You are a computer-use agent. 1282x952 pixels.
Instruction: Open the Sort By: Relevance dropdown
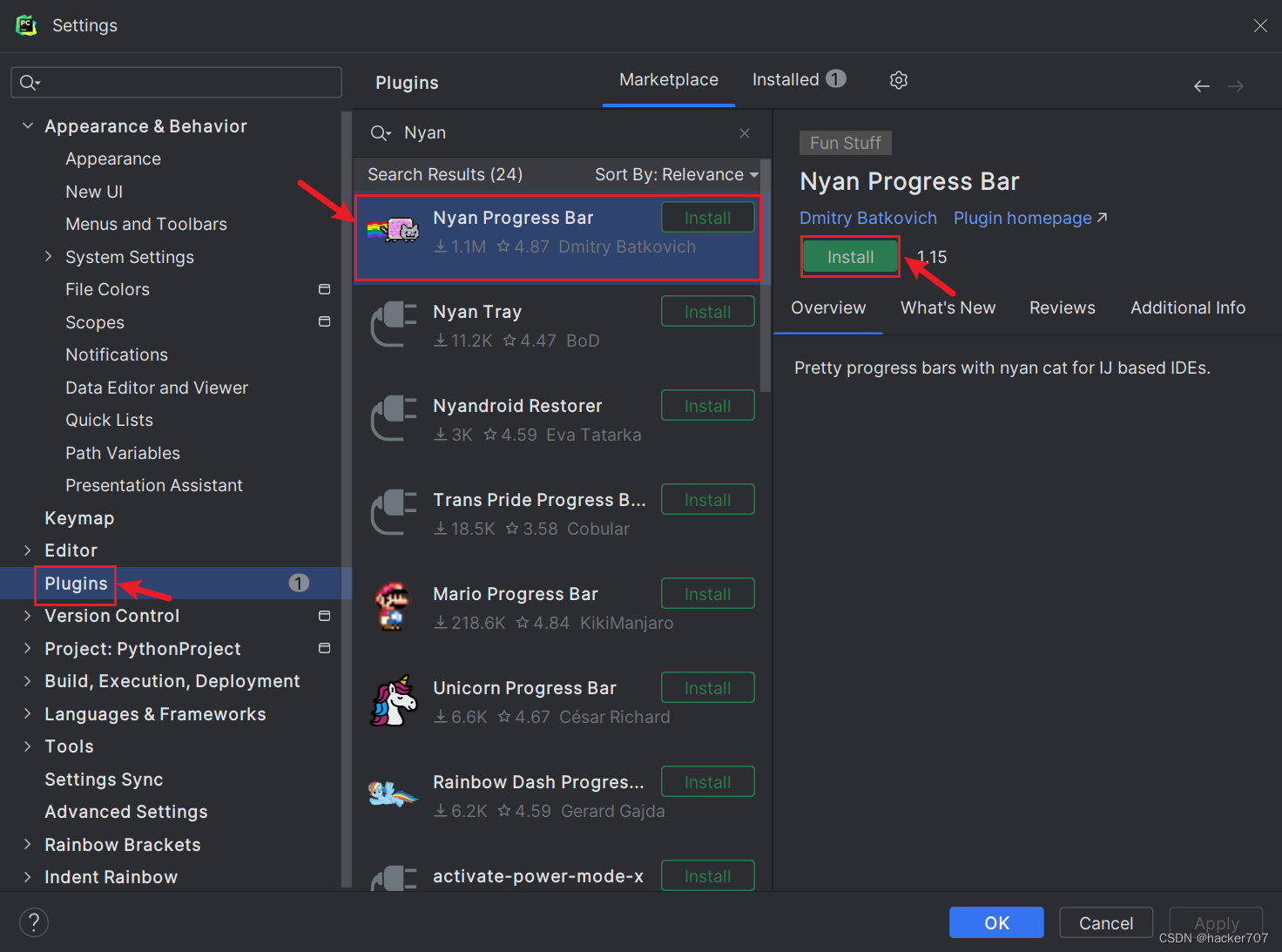tap(677, 175)
